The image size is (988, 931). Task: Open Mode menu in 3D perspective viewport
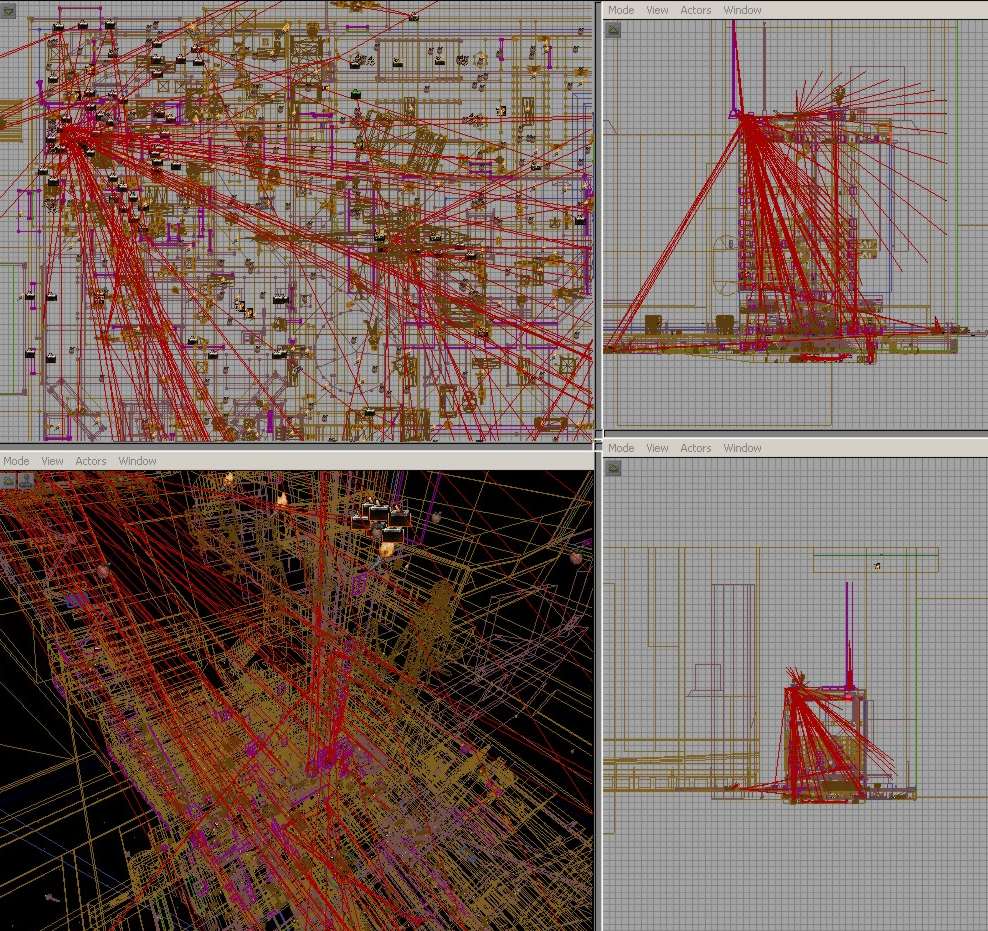coord(16,461)
